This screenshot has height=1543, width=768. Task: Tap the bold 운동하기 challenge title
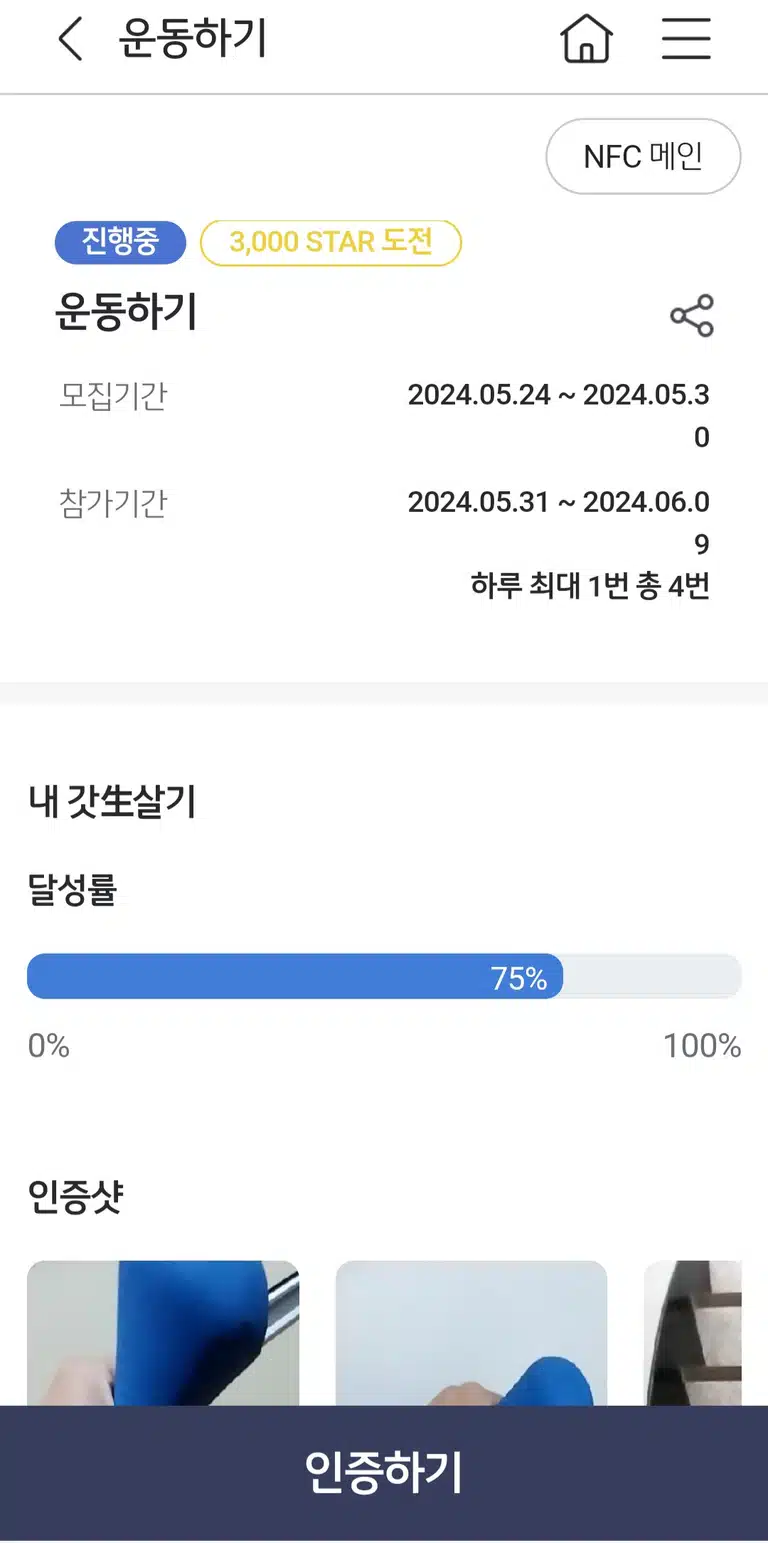(x=126, y=312)
